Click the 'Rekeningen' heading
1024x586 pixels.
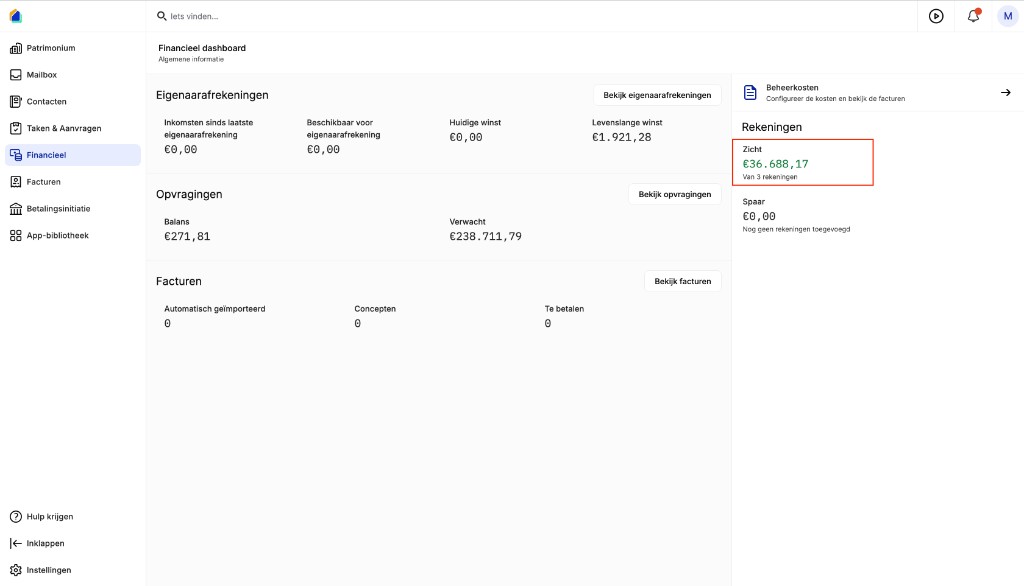[771, 127]
